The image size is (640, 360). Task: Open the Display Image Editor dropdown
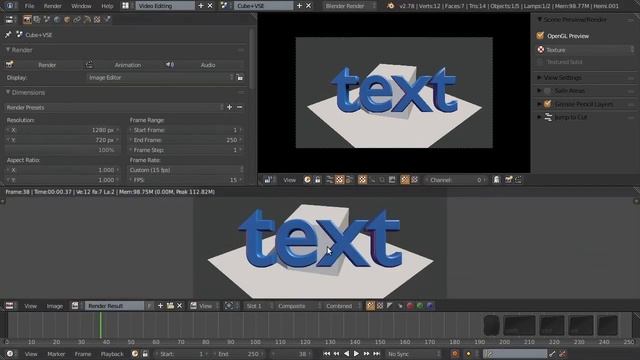coord(161,77)
